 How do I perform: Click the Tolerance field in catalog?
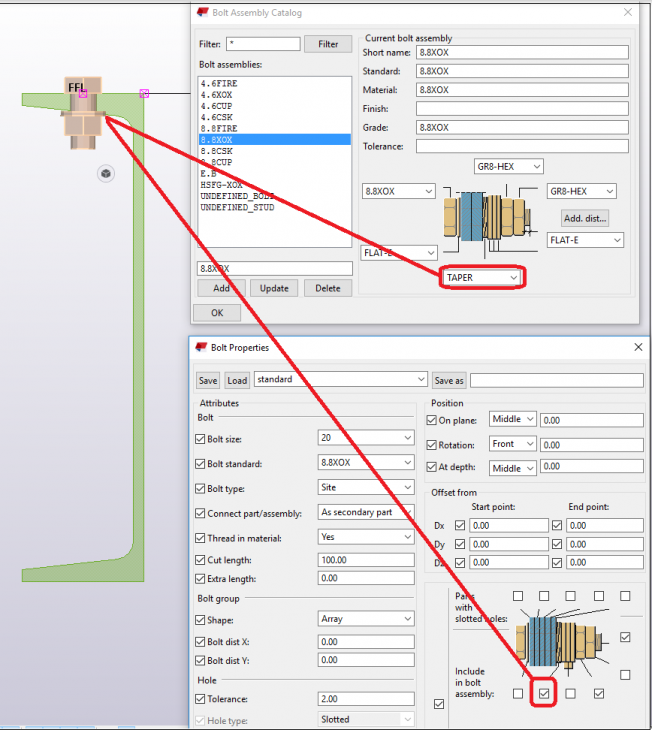click(522, 146)
